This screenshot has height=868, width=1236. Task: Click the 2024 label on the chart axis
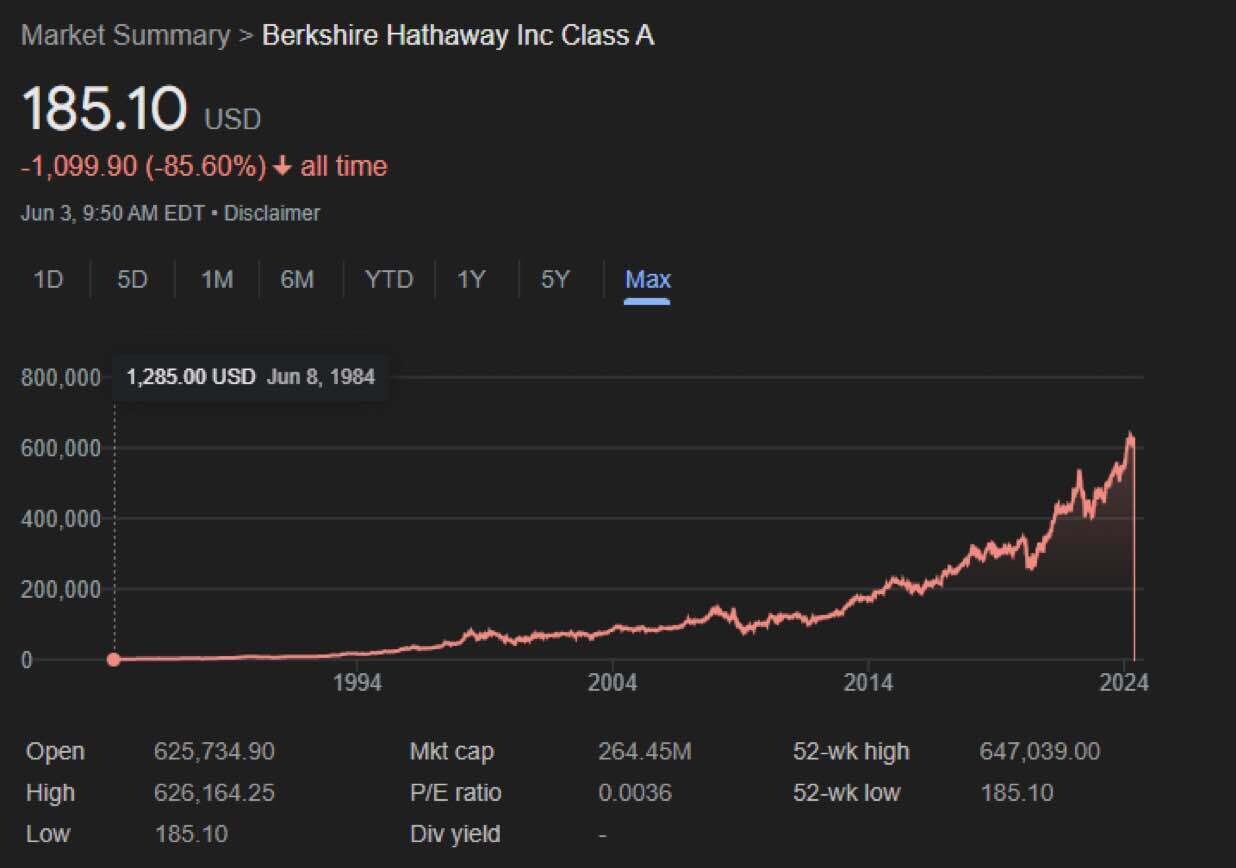pos(1124,683)
